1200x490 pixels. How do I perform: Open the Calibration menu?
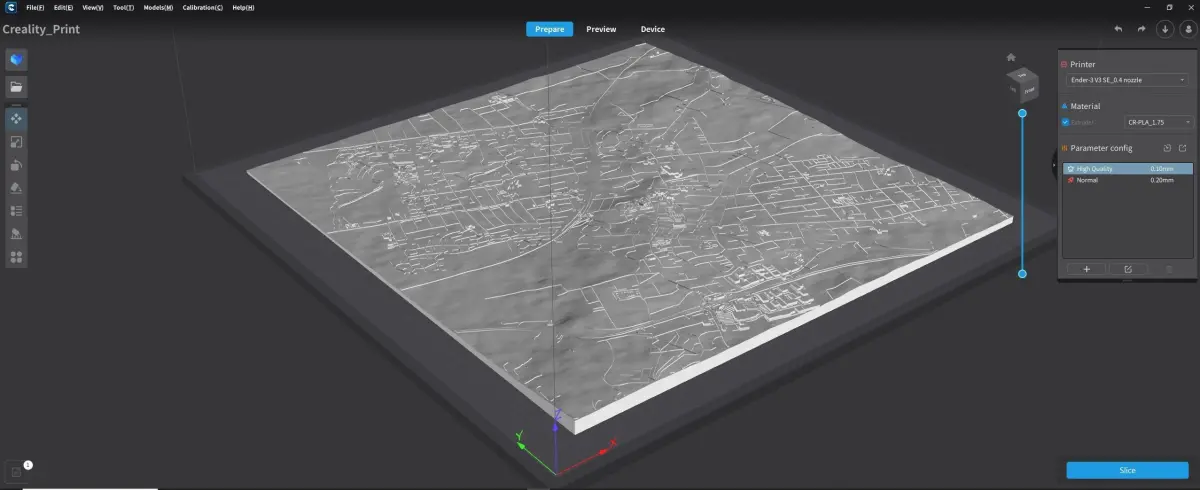point(203,7)
